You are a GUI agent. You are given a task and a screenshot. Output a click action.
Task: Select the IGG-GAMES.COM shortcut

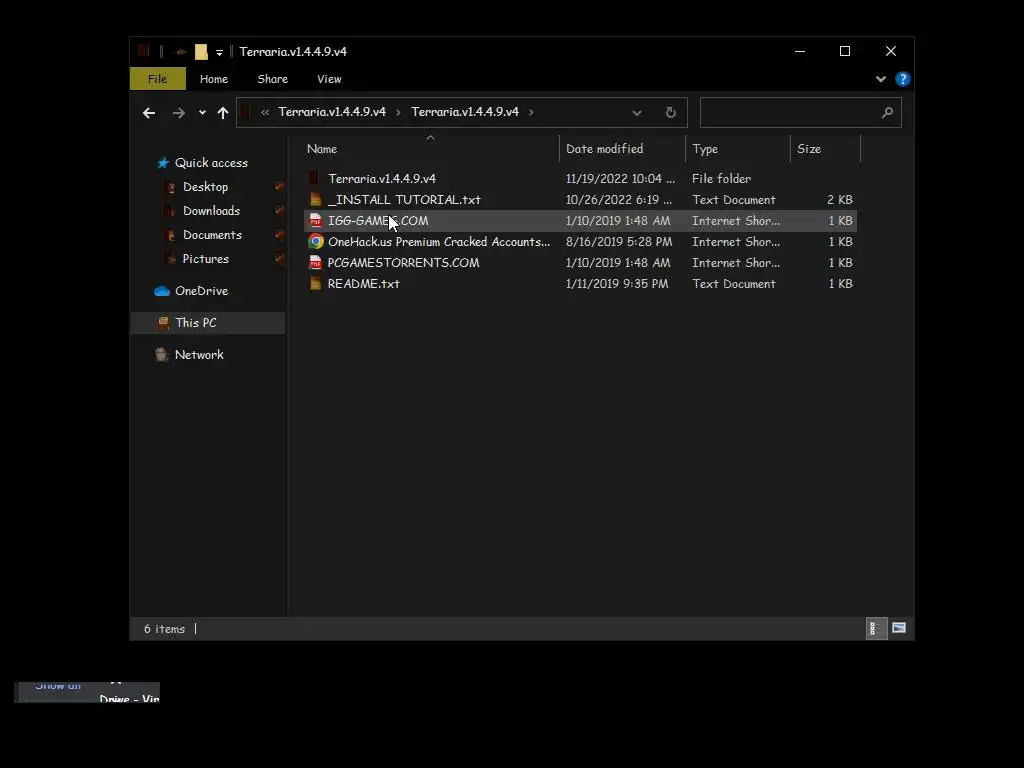pyautogui.click(x=580, y=221)
